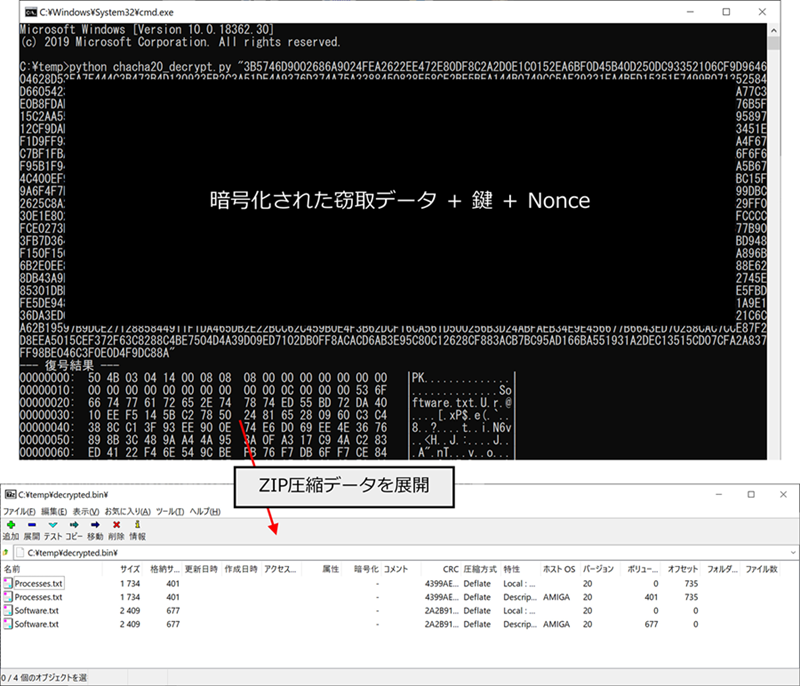Select the second Processes.txt file icon
This screenshot has height=686, width=800.
[x=8, y=597]
